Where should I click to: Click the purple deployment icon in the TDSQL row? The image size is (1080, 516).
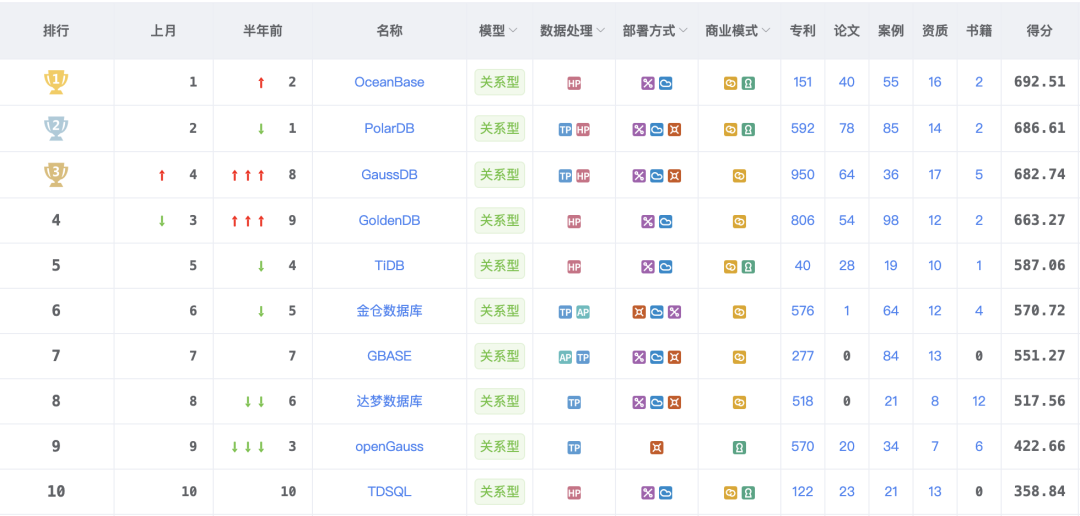pyautogui.click(x=648, y=493)
